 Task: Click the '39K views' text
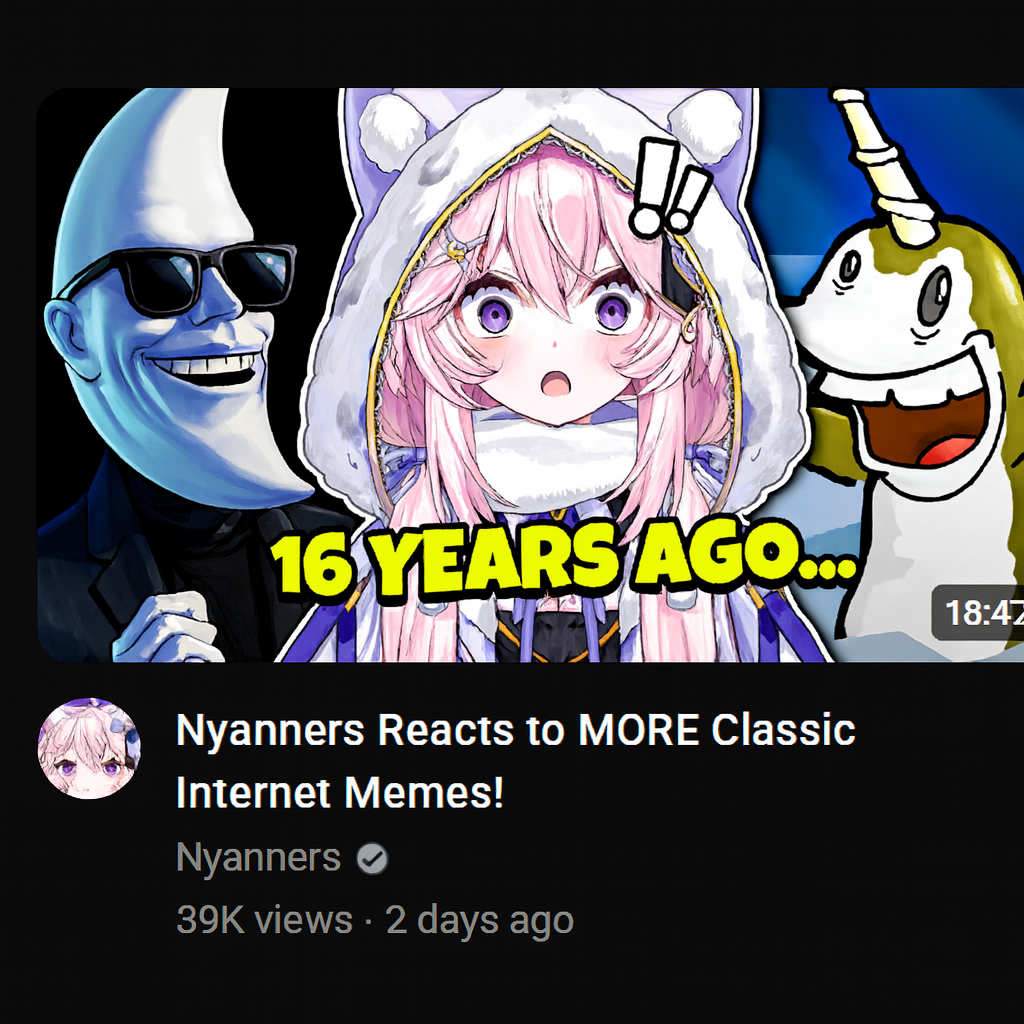click(264, 920)
